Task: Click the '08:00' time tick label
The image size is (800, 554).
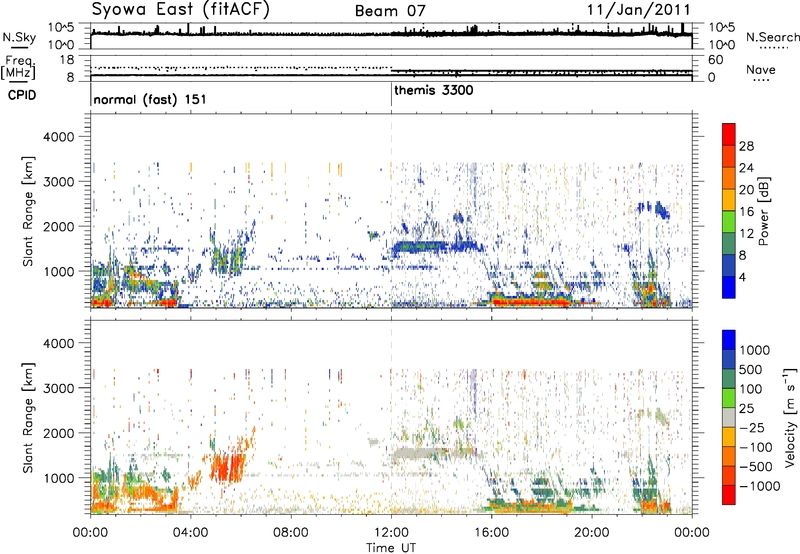Action: [x=291, y=533]
